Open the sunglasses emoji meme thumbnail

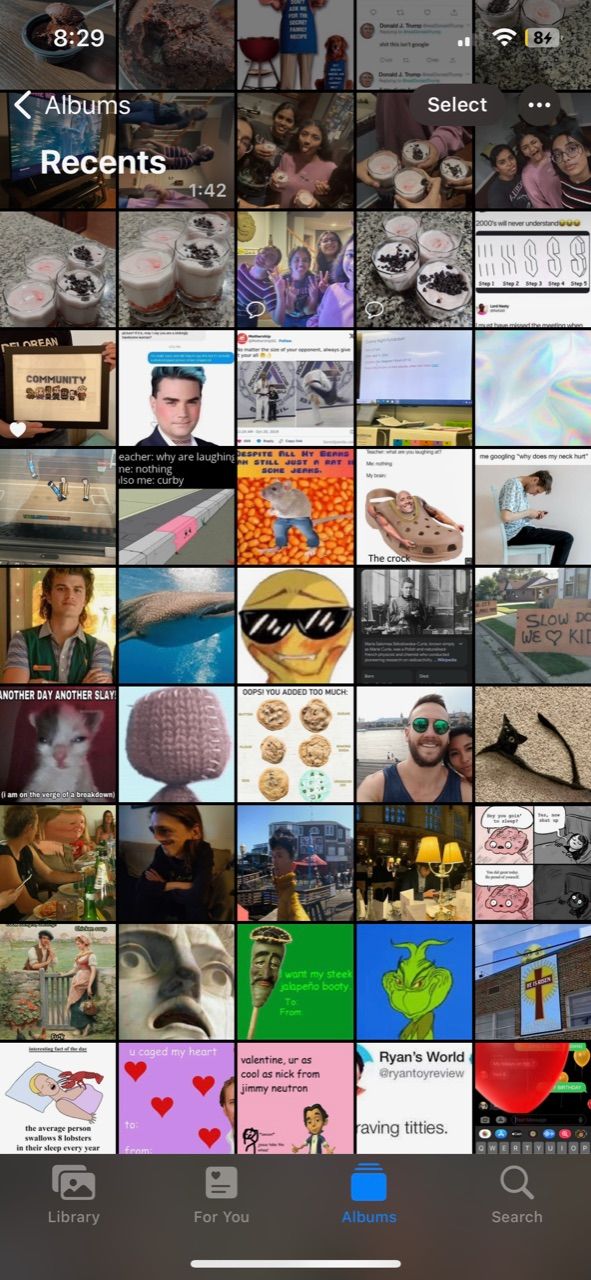click(295, 625)
